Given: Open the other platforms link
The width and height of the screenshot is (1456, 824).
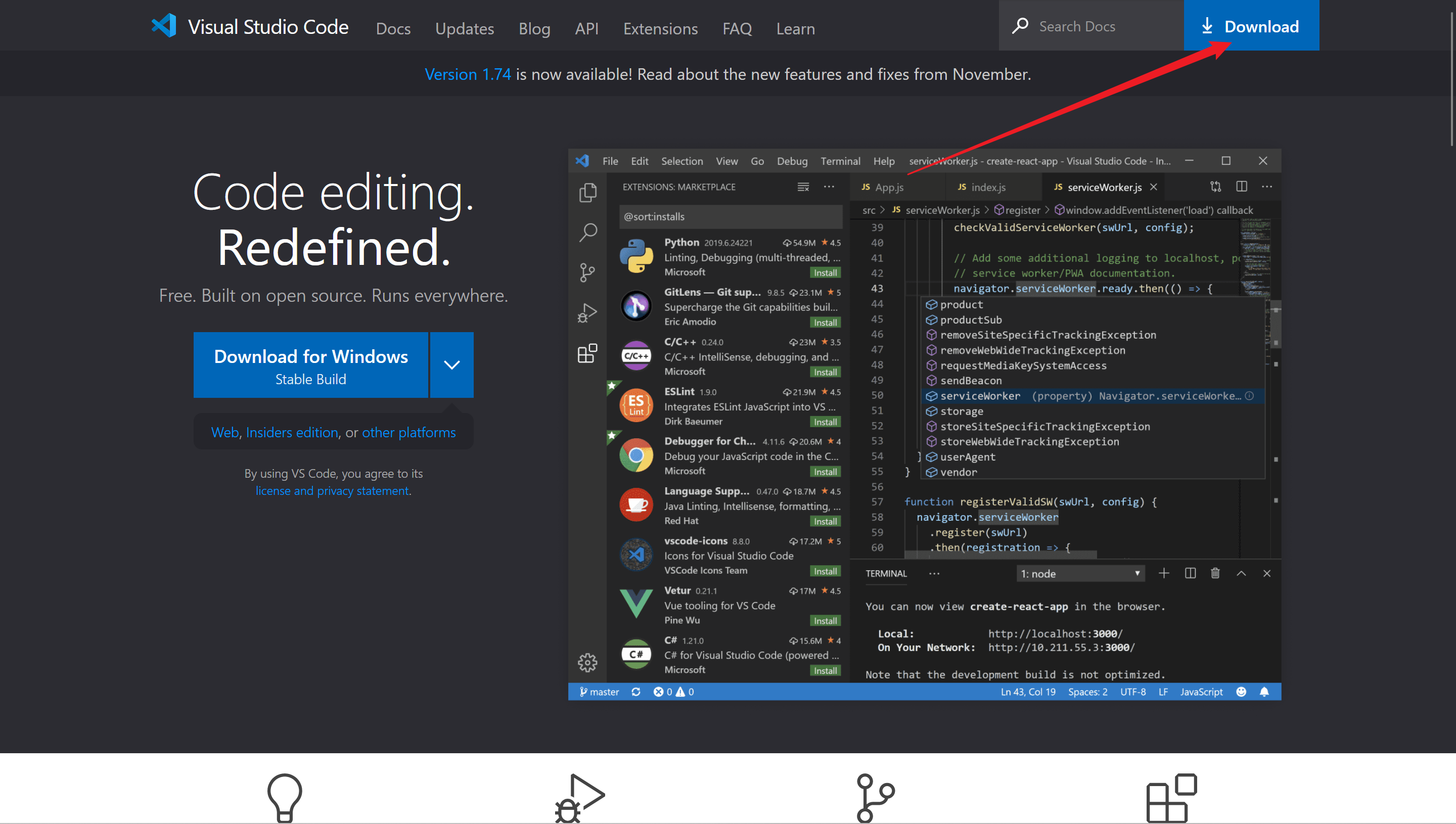Looking at the screenshot, I should tap(408, 432).
